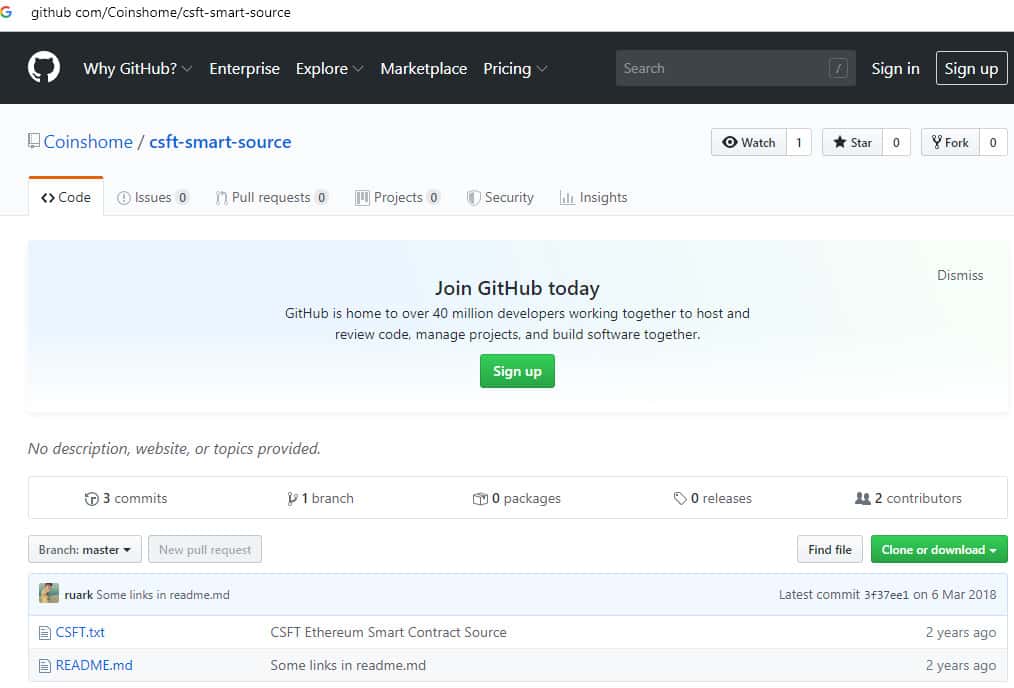Screen dimensions: 1014x688
Task: Switch to the Issues tab
Action: [153, 198]
